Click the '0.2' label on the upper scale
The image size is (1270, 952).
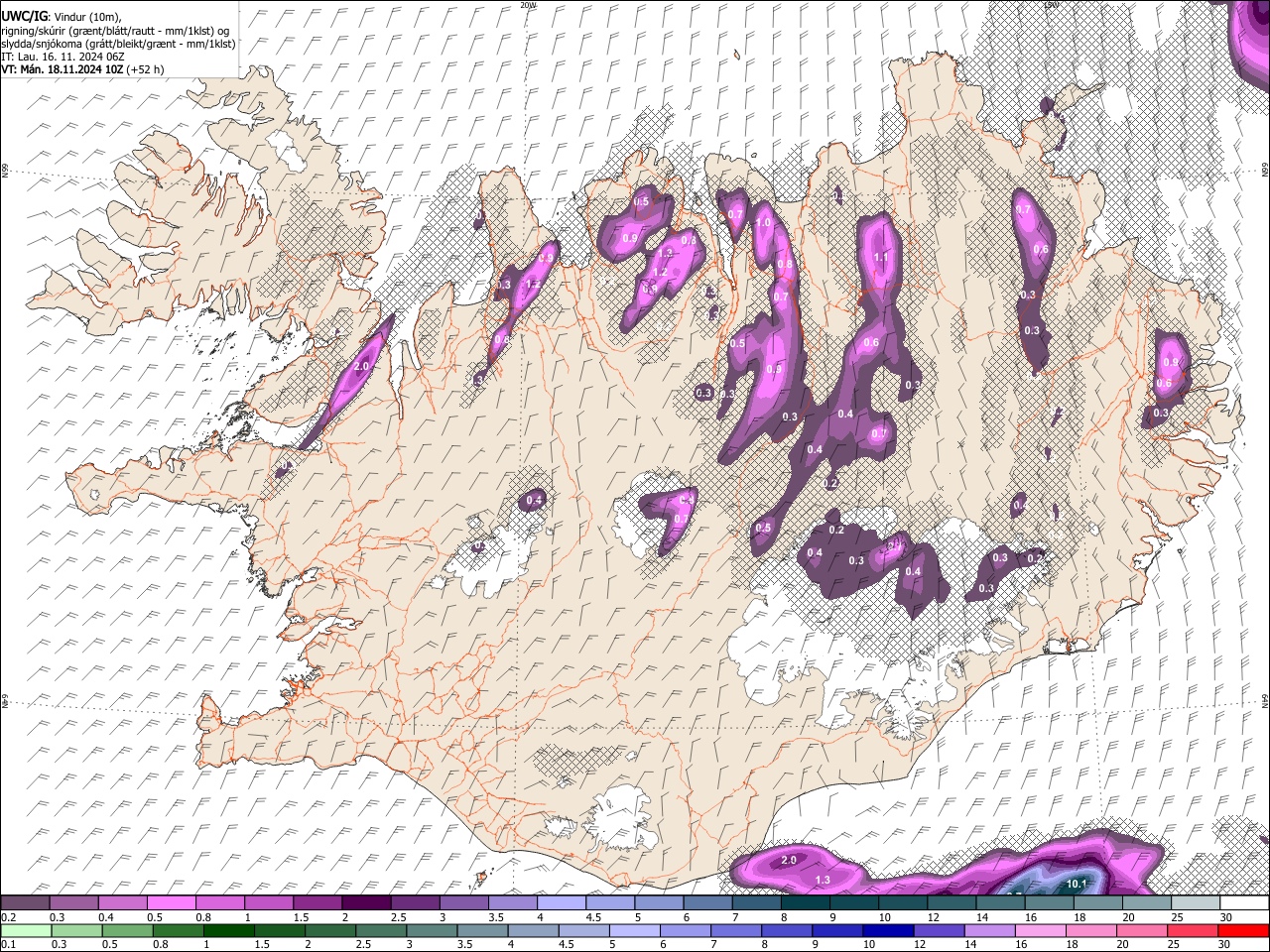tap(9, 916)
